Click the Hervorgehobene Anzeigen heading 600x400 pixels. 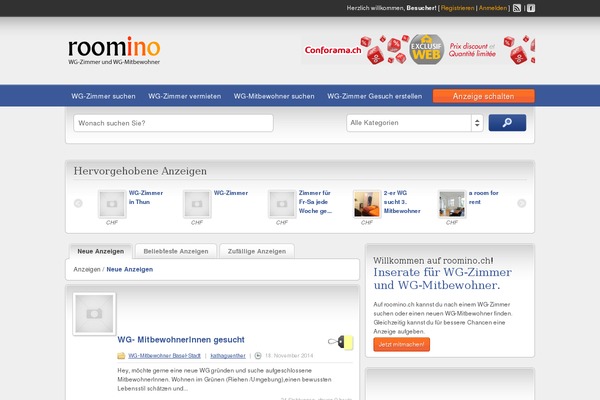[x=140, y=171]
